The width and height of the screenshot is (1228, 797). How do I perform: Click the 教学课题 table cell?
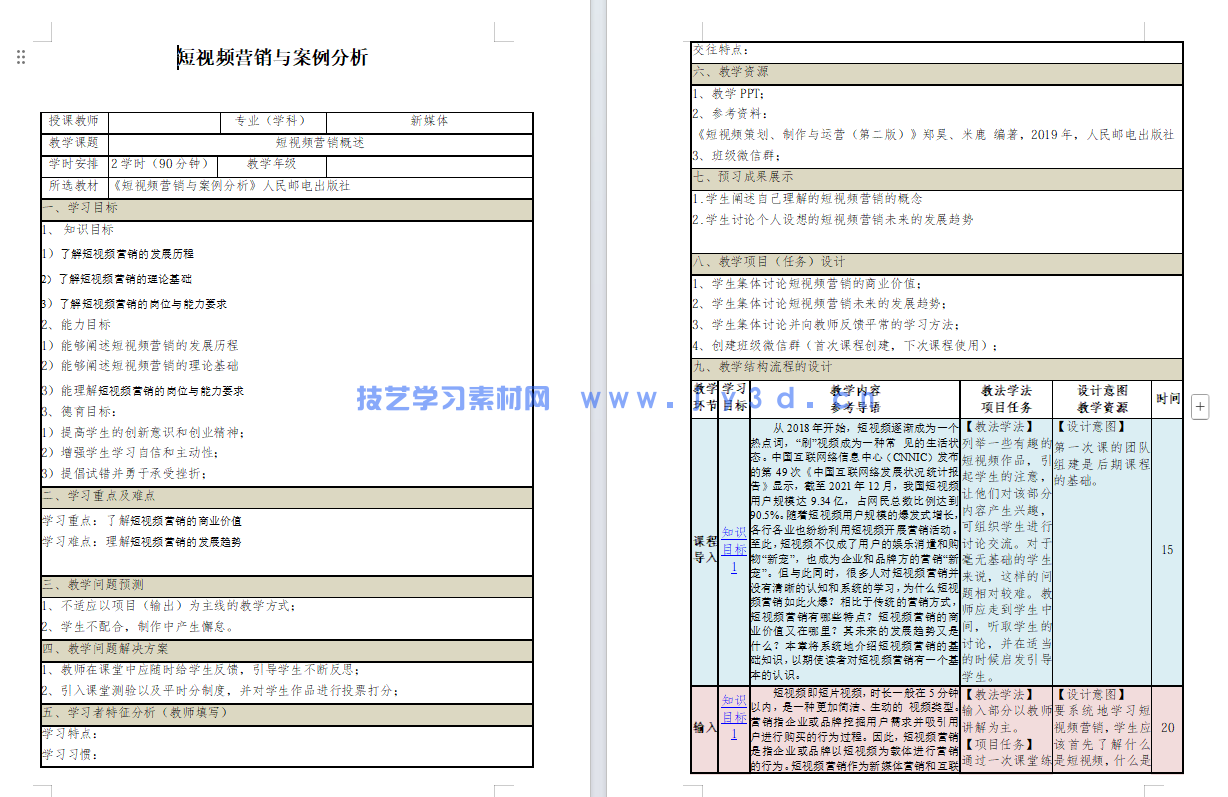click(x=76, y=144)
